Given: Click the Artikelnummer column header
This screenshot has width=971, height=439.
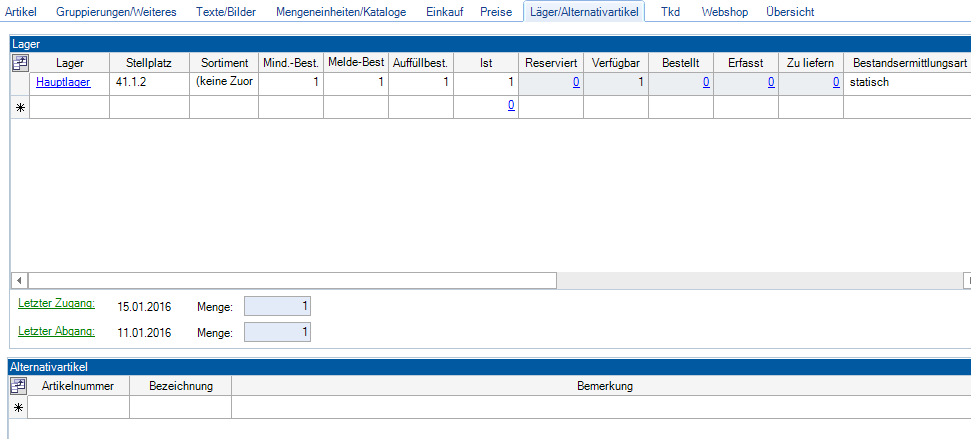Looking at the screenshot, I should [x=79, y=386].
